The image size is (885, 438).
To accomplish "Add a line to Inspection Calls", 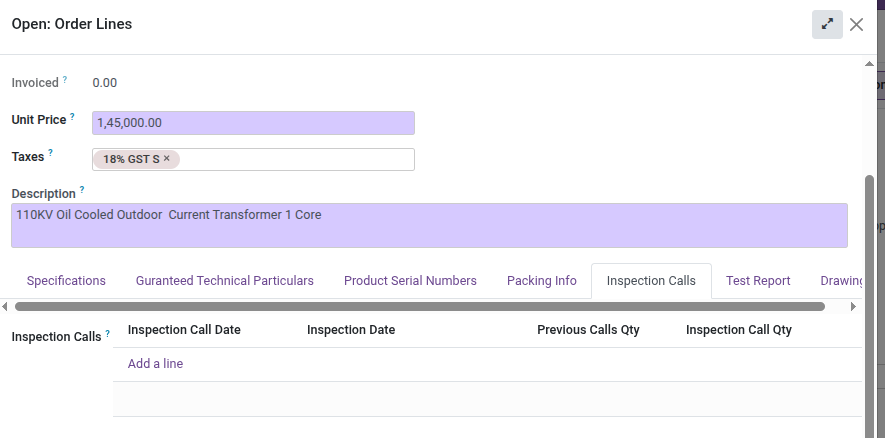I will 155,364.
